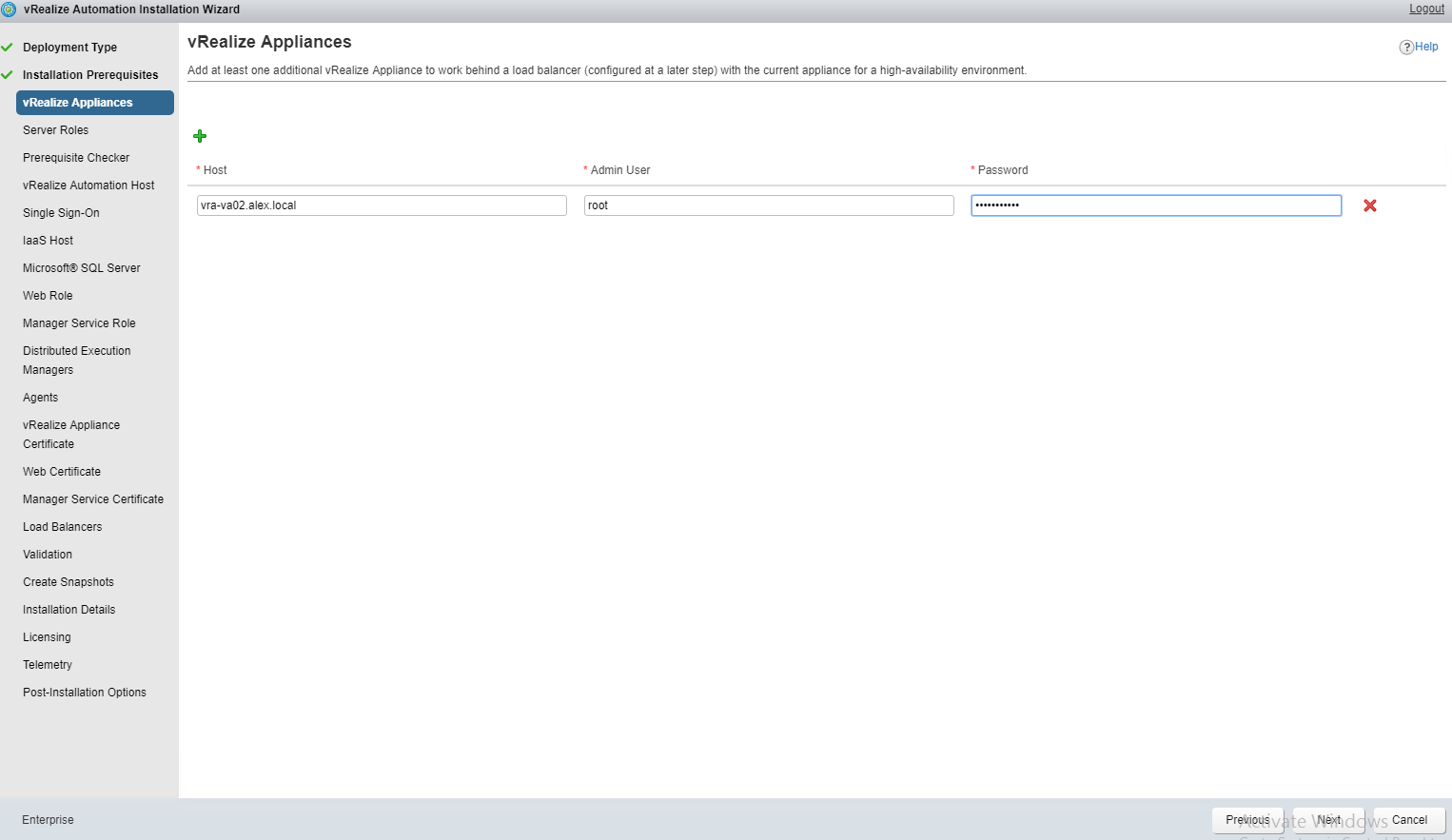This screenshot has height=840, width=1452.
Task: Click the vRealize Automation logo icon
Action: click(x=10, y=10)
